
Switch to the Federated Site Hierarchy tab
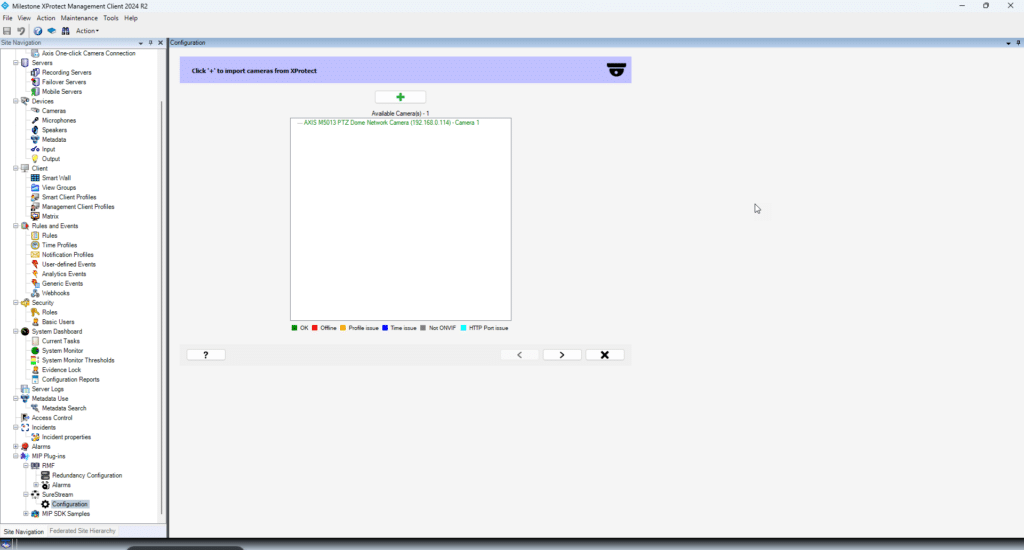pos(82,531)
